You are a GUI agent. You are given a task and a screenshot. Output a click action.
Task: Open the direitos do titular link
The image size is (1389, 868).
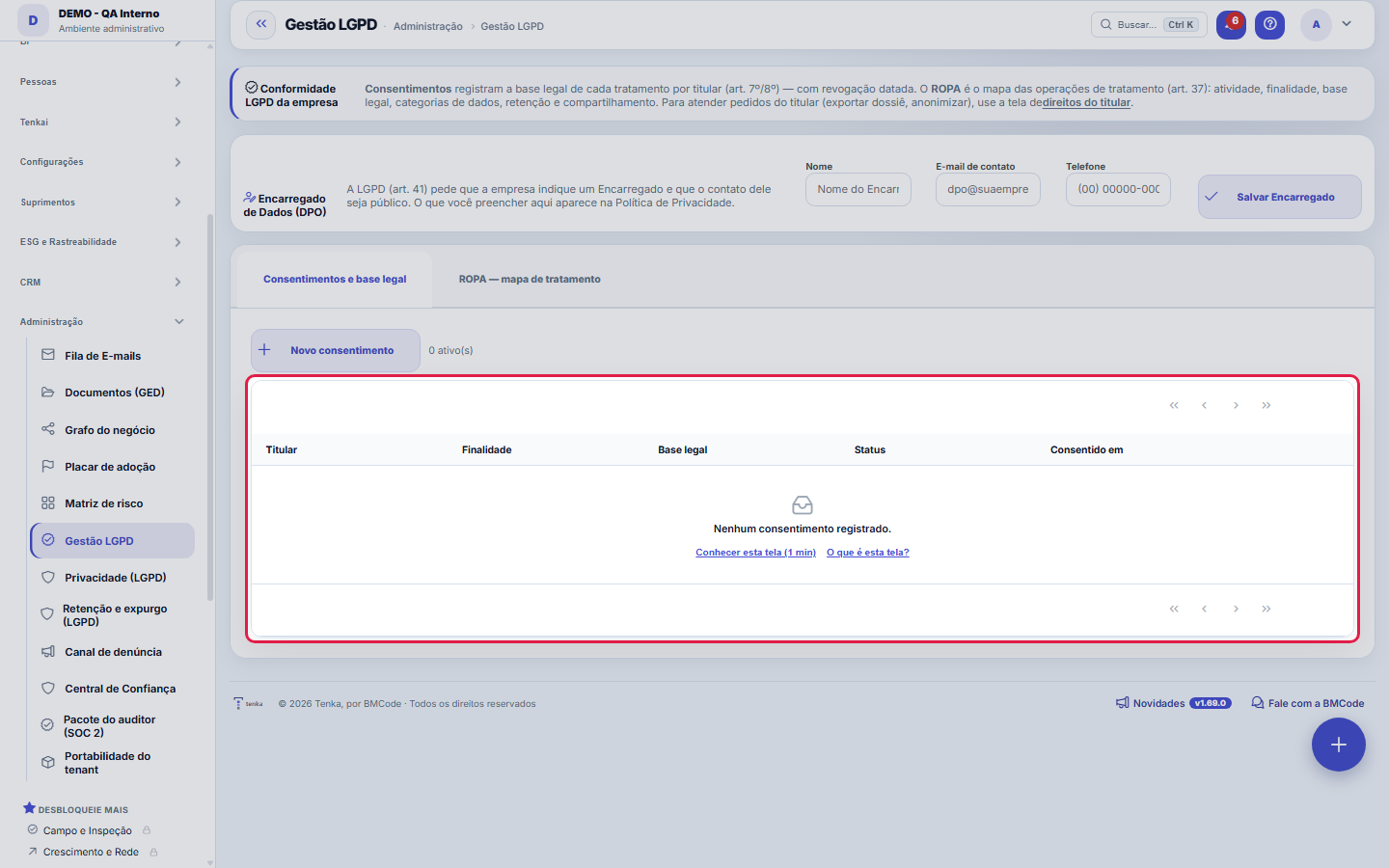(1087, 102)
